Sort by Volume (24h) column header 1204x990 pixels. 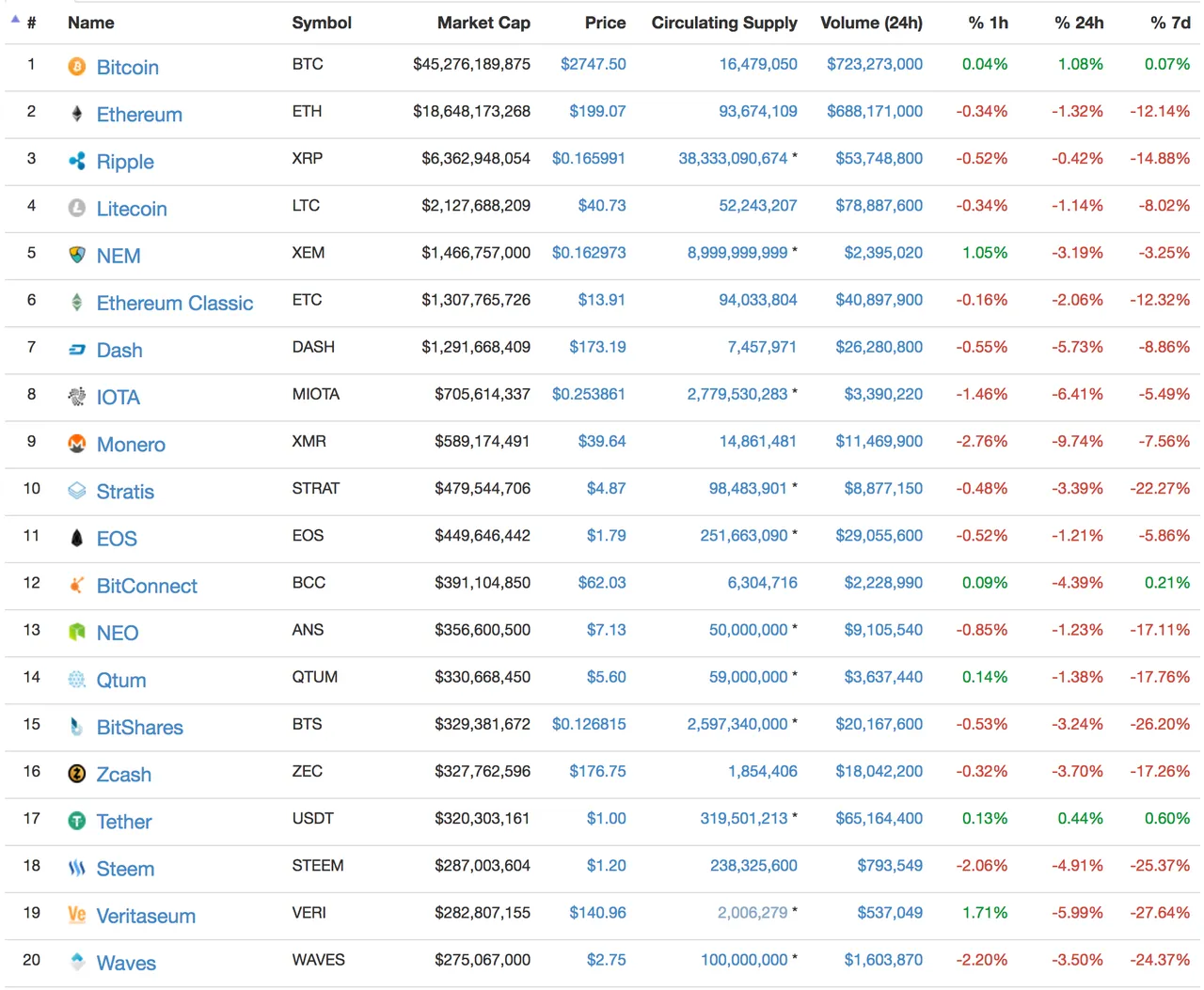tap(871, 23)
